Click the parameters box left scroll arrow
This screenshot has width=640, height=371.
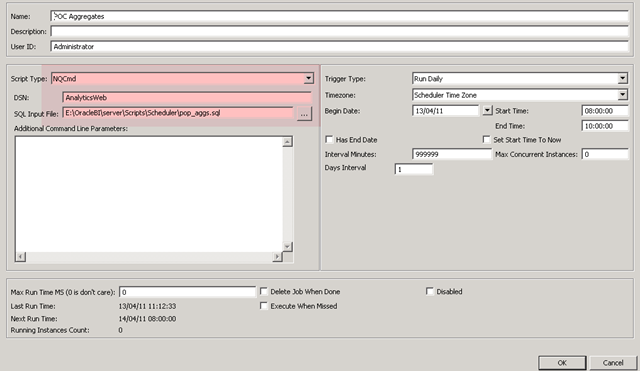[20, 257]
